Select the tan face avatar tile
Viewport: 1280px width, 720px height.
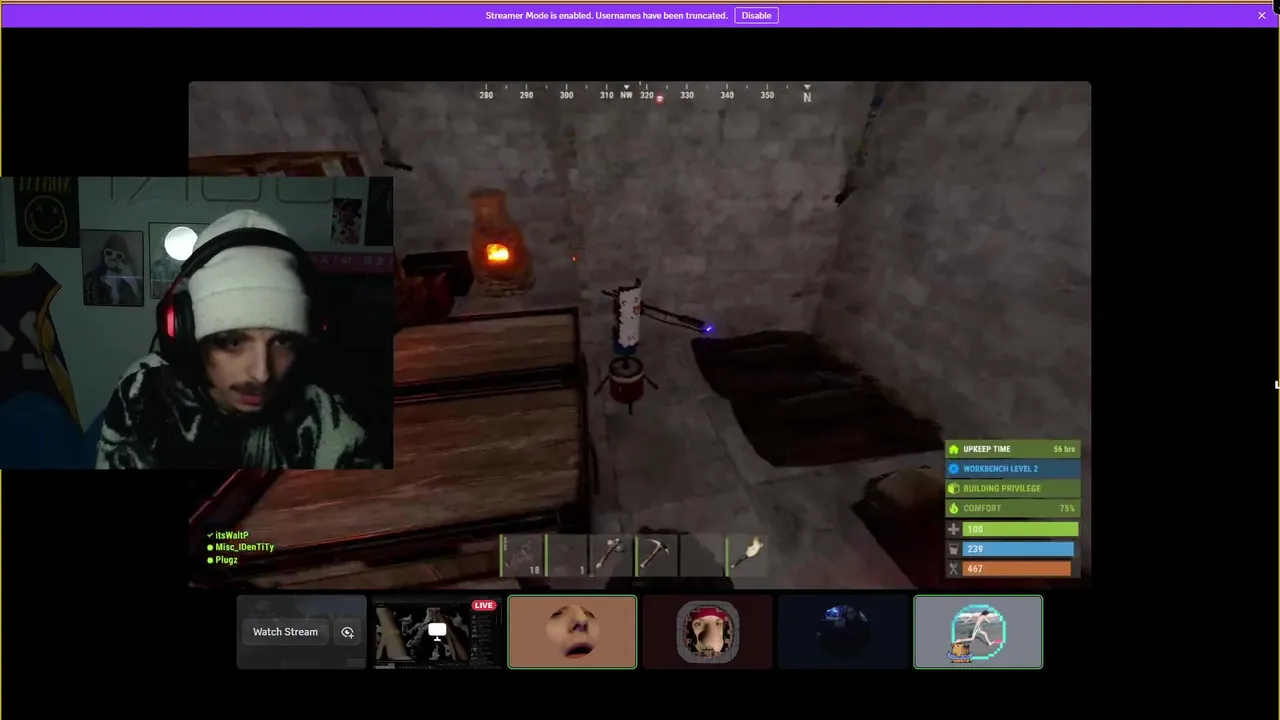pyautogui.click(x=572, y=632)
